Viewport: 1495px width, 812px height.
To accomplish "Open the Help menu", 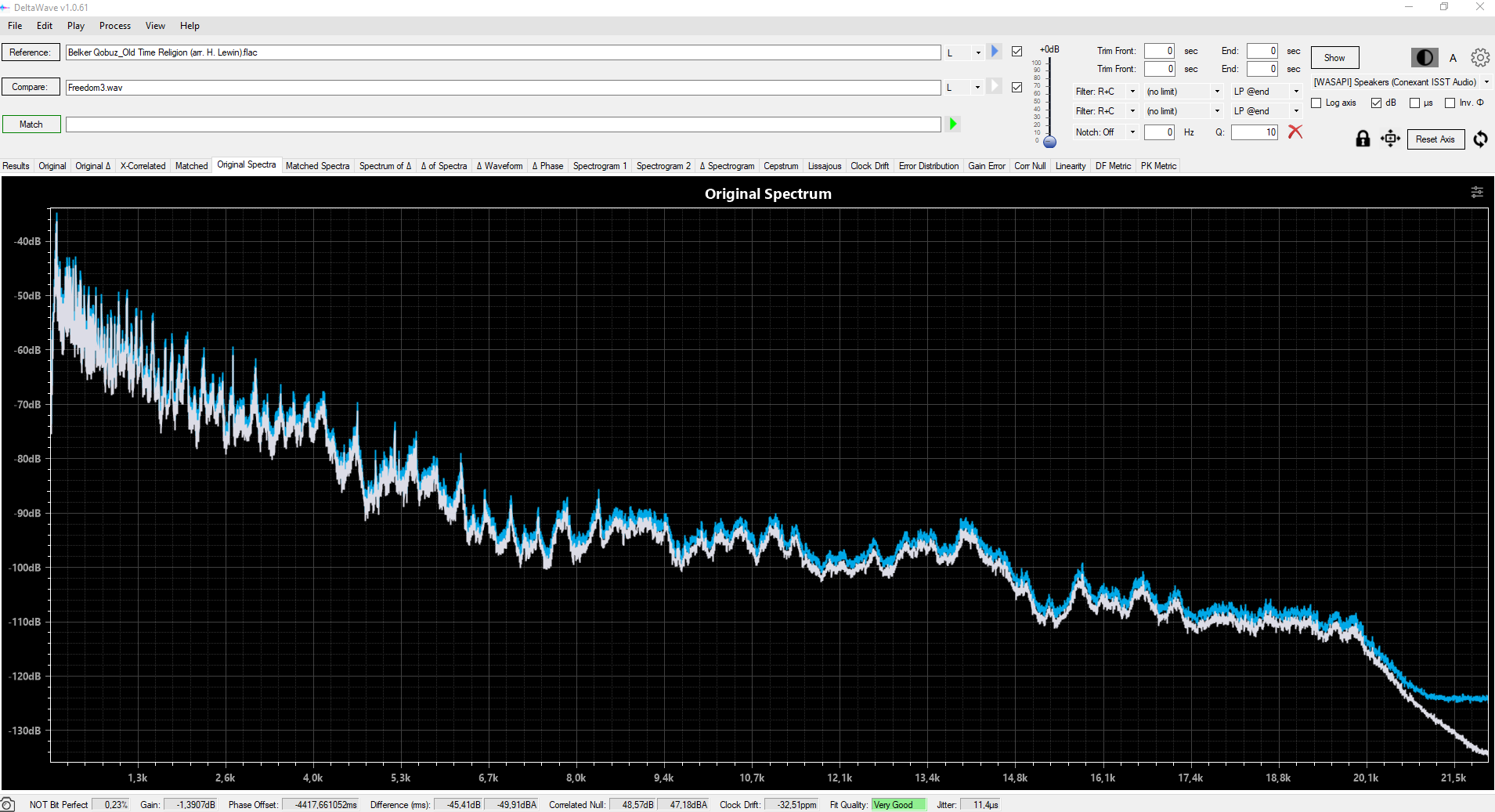I will (190, 26).
